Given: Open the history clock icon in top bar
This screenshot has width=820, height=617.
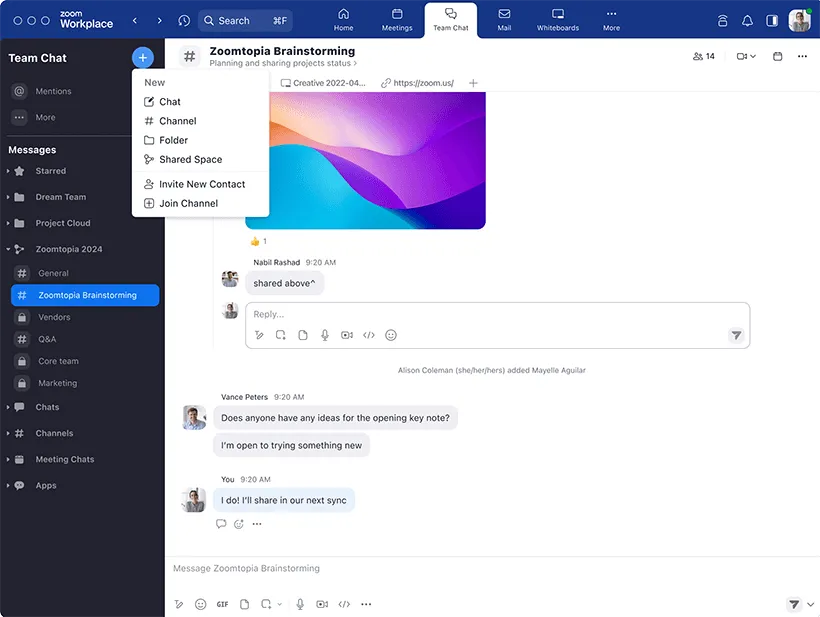Looking at the screenshot, I should pos(184,20).
